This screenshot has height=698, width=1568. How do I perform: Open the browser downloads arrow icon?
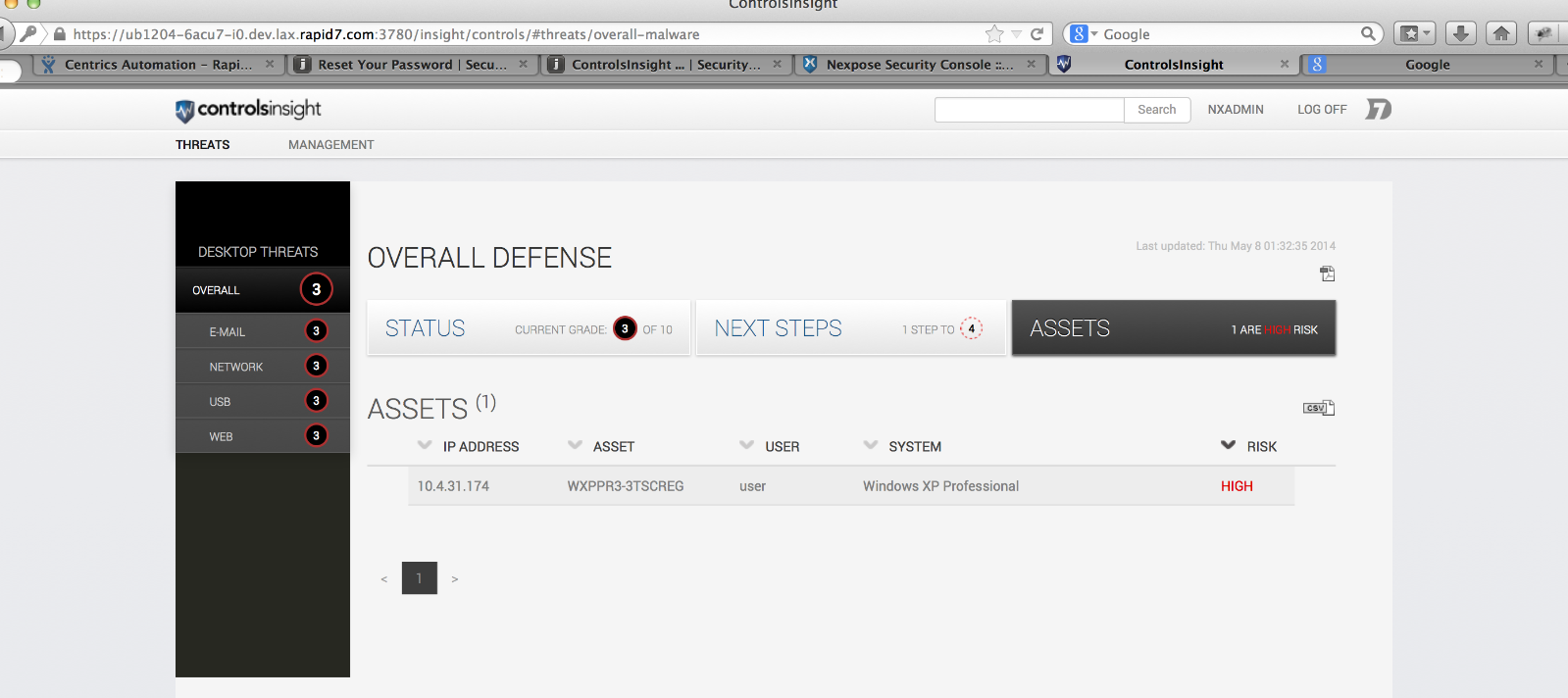tap(1460, 34)
